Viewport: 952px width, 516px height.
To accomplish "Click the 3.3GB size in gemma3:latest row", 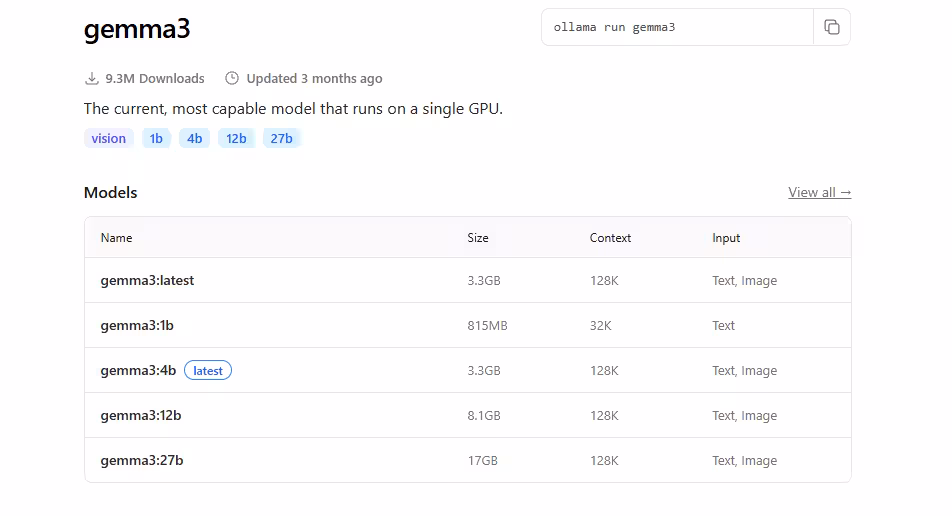I will [484, 280].
